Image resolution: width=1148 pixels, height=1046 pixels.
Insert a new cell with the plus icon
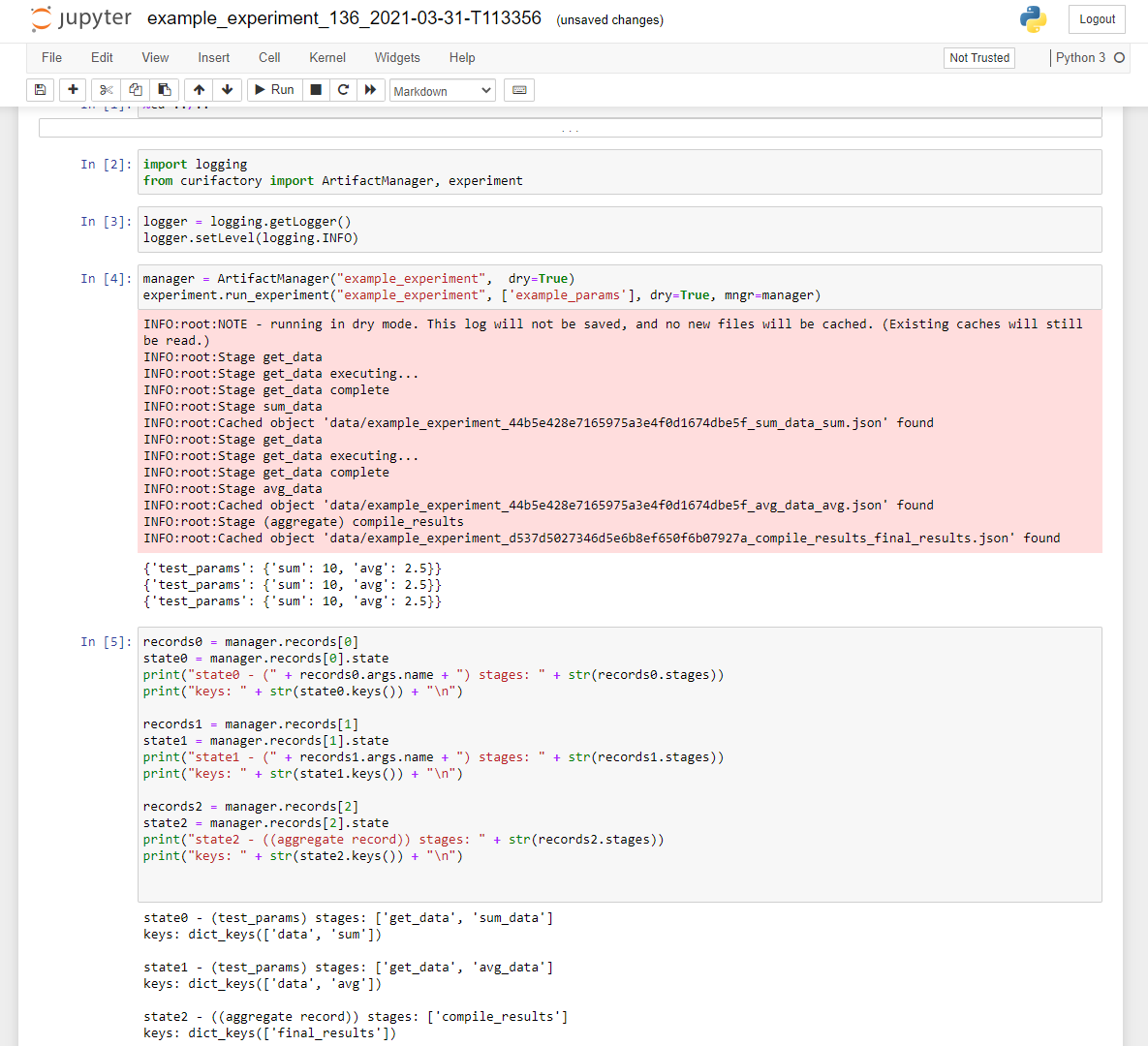(x=72, y=89)
